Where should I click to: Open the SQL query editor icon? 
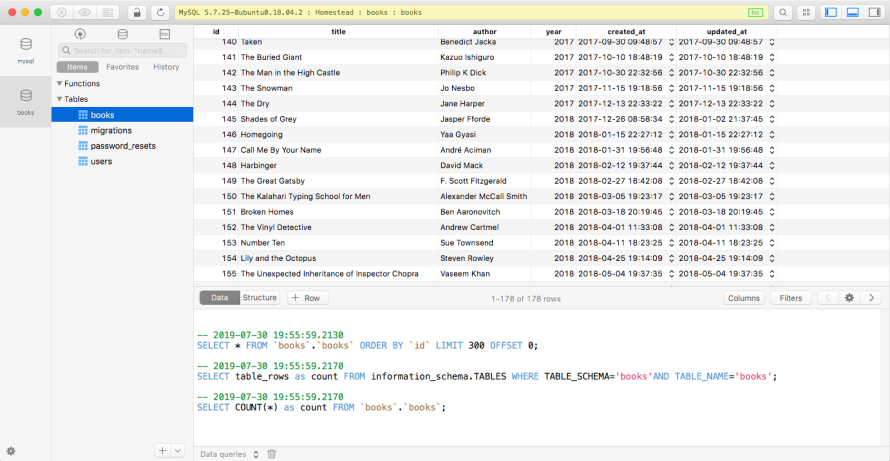point(165,34)
